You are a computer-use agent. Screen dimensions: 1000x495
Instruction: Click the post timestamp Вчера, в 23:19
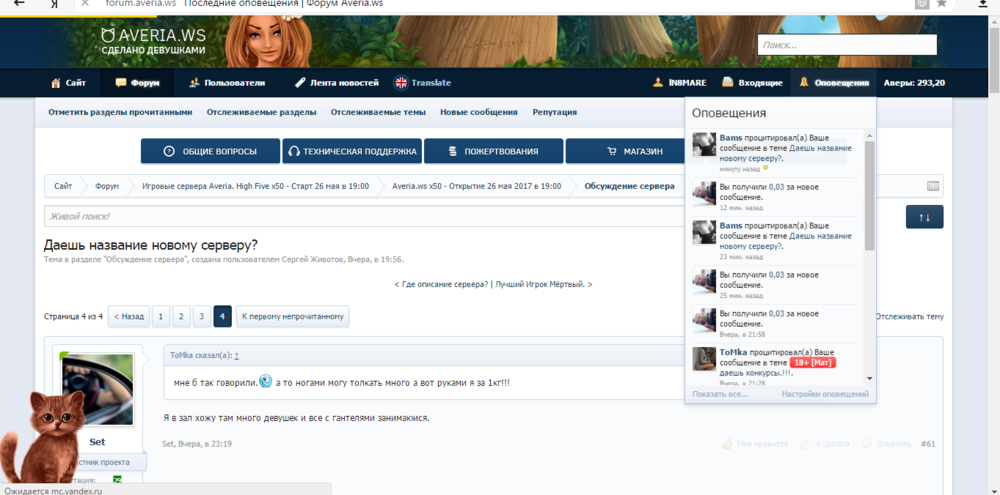pyautogui.click(x=205, y=444)
